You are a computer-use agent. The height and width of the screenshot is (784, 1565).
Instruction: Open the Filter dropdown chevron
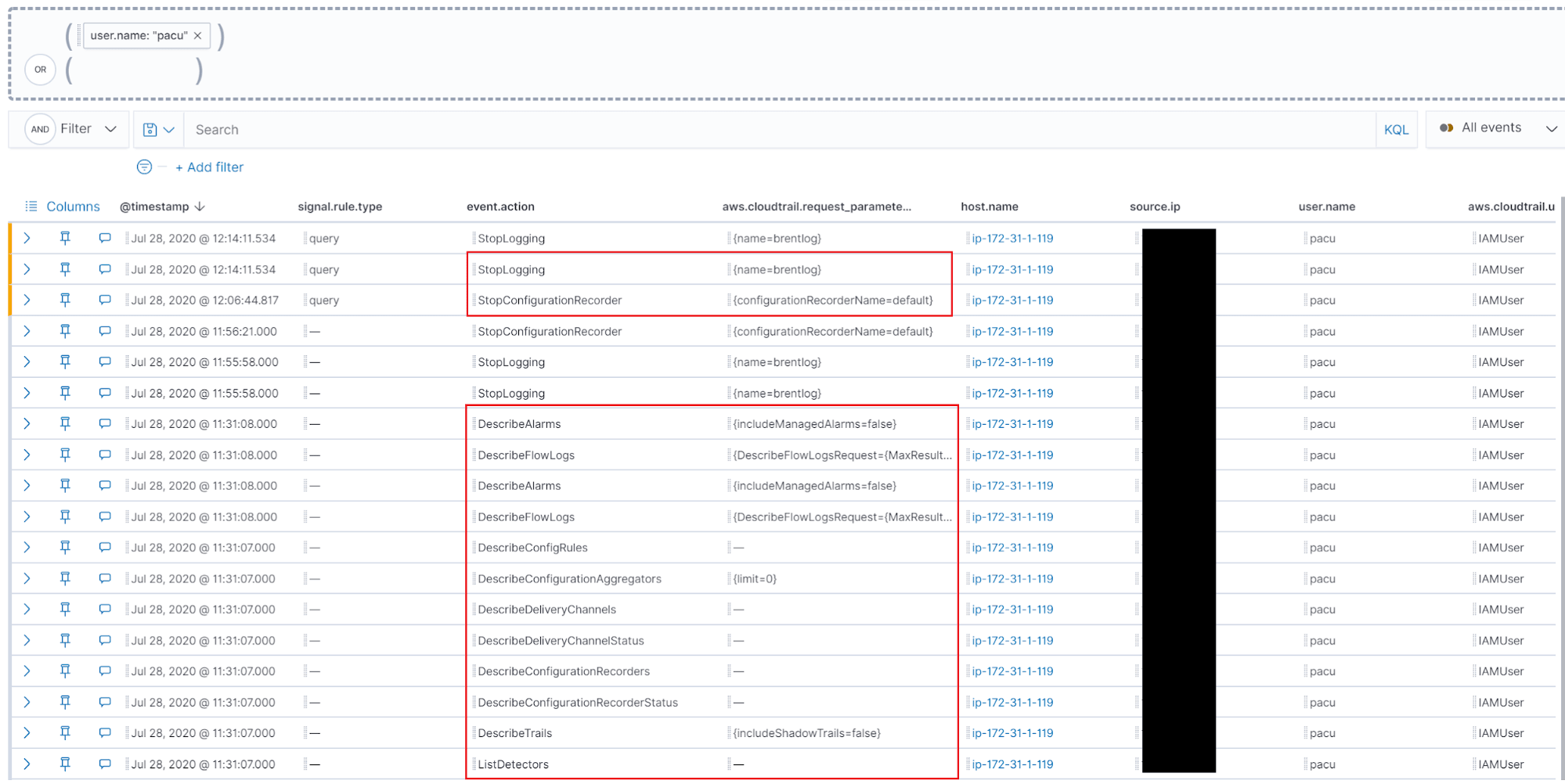[111, 129]
